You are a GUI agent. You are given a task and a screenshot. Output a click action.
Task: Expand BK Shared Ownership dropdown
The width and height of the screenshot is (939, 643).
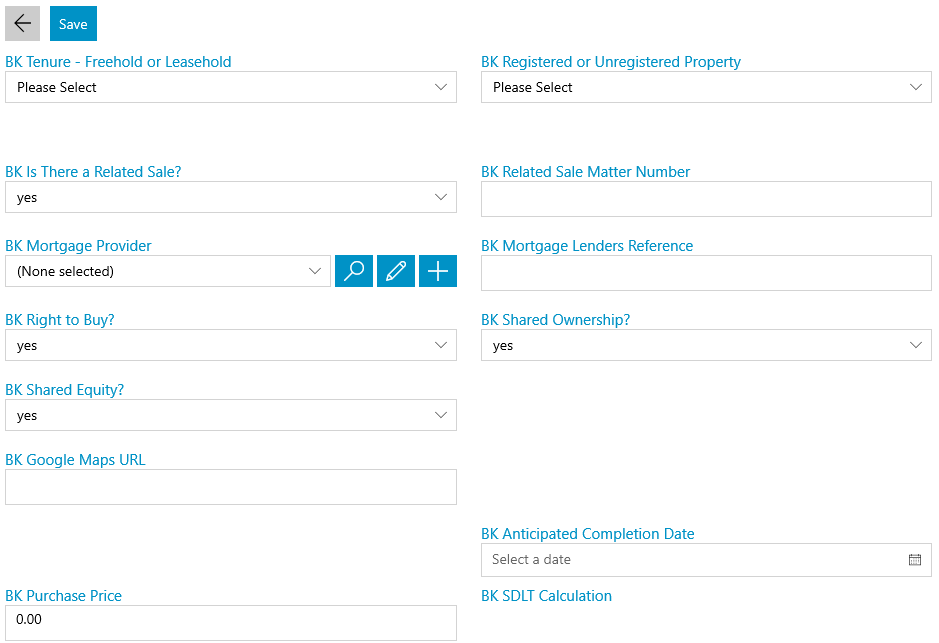pos(706,345)
